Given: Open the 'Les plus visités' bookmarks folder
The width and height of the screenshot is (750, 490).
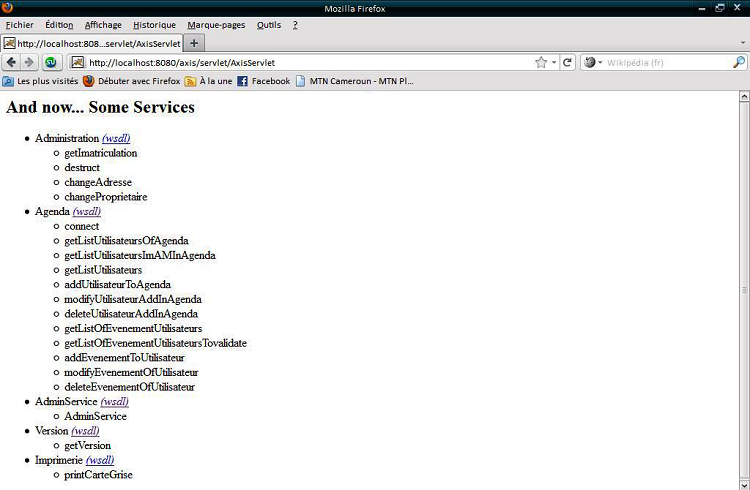Looking at the screenshot, I should point(40,81).
